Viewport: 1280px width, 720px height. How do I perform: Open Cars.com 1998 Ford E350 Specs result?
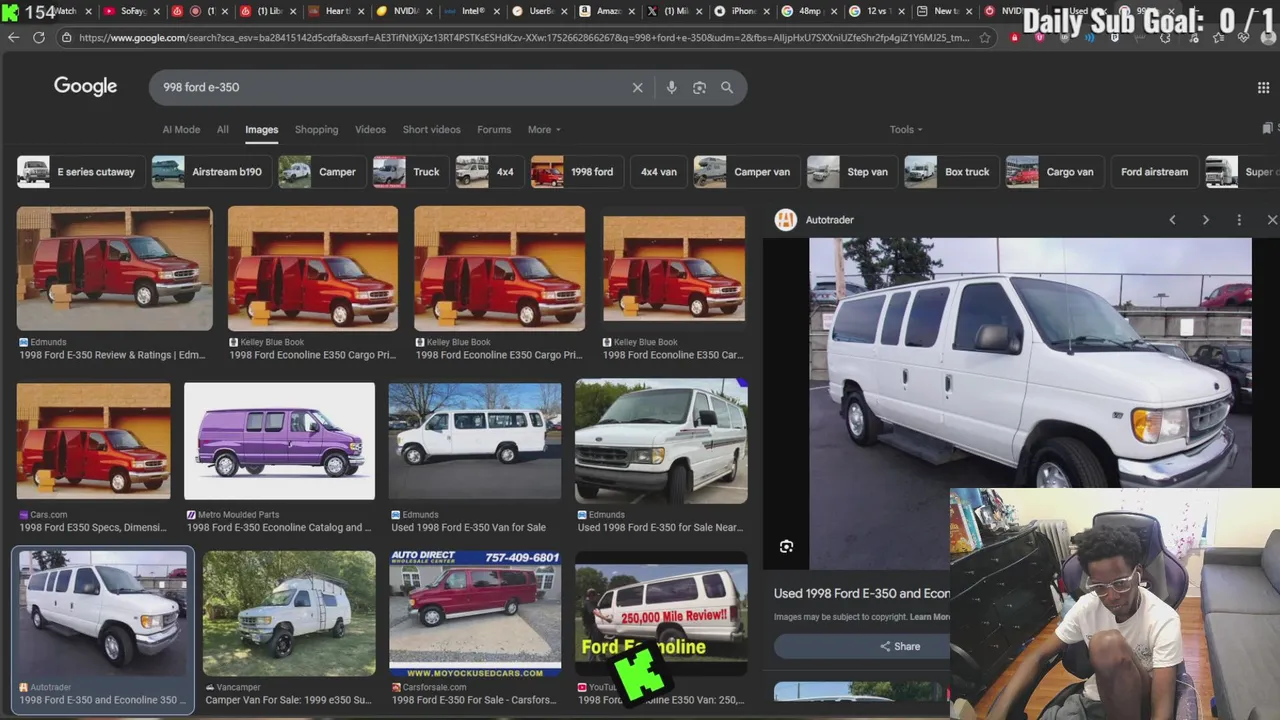tap(93, 527)
